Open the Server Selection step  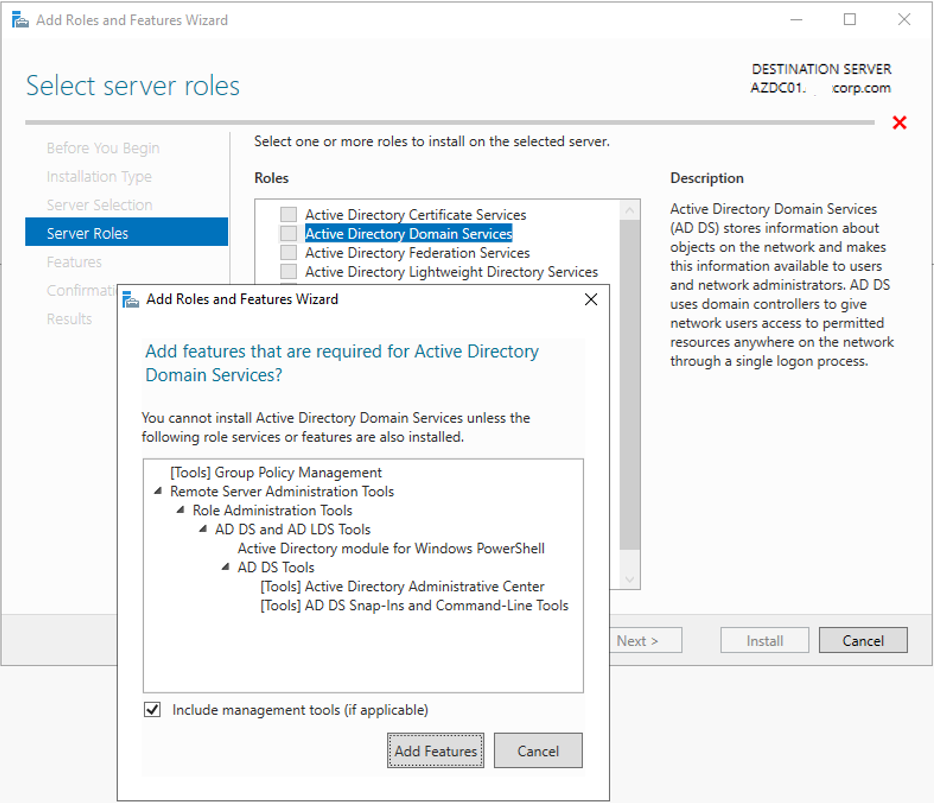click(x=99, y=205)
